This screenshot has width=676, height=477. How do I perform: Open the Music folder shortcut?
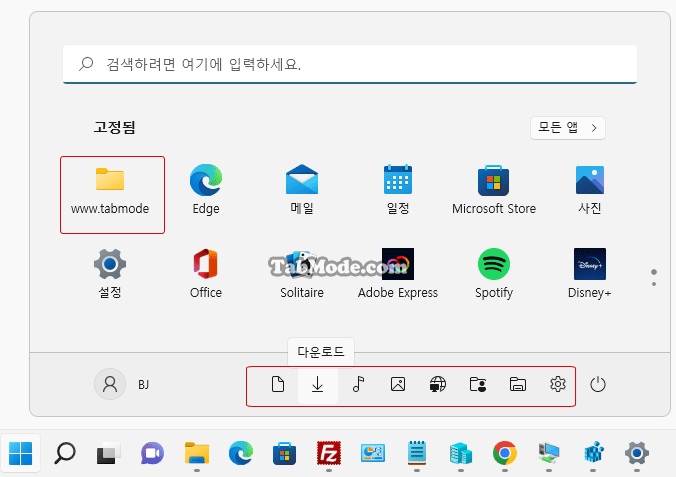358,384
